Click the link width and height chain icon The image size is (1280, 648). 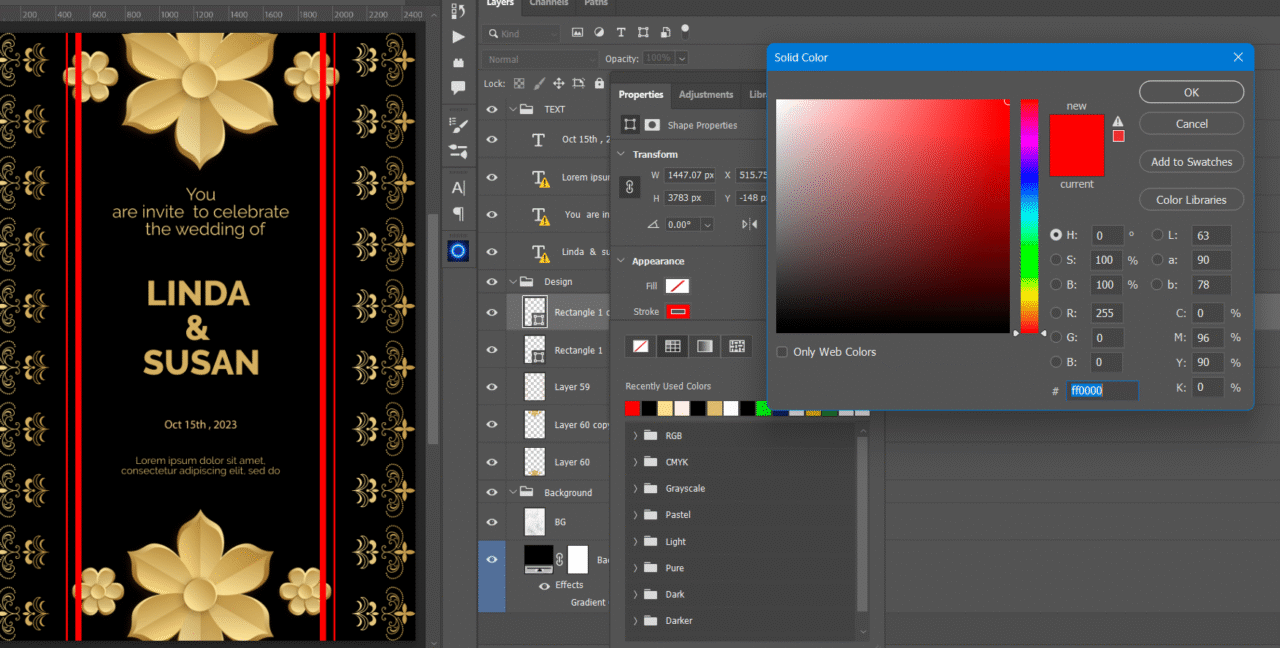coord(630,187)
